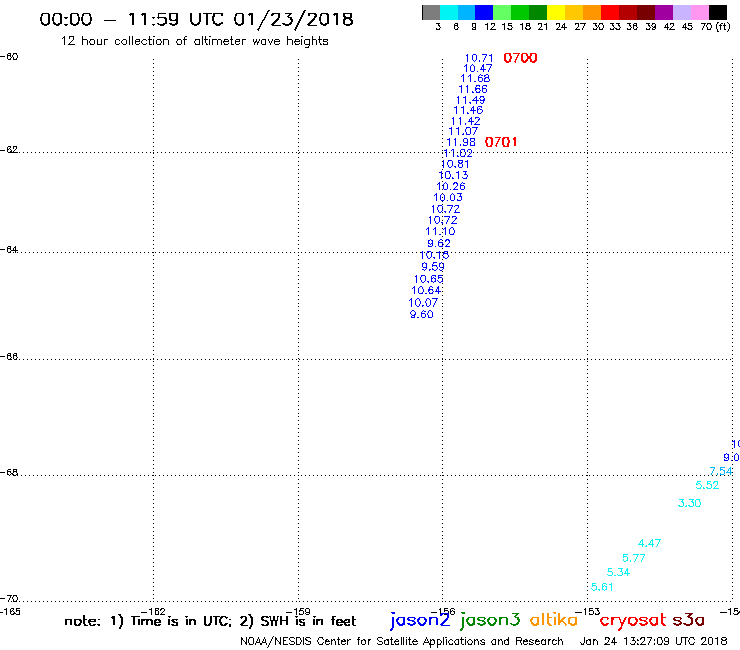Select the 10.64 wave height value
Screen dimensions: 740x650
pyautogui.click(x=426, y=291)
